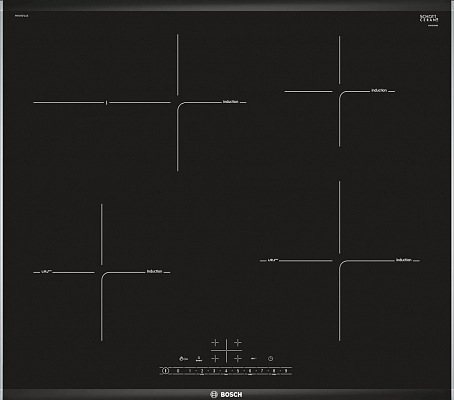
Task: Tap the childproof lock symbol
Action: point(183,359)
